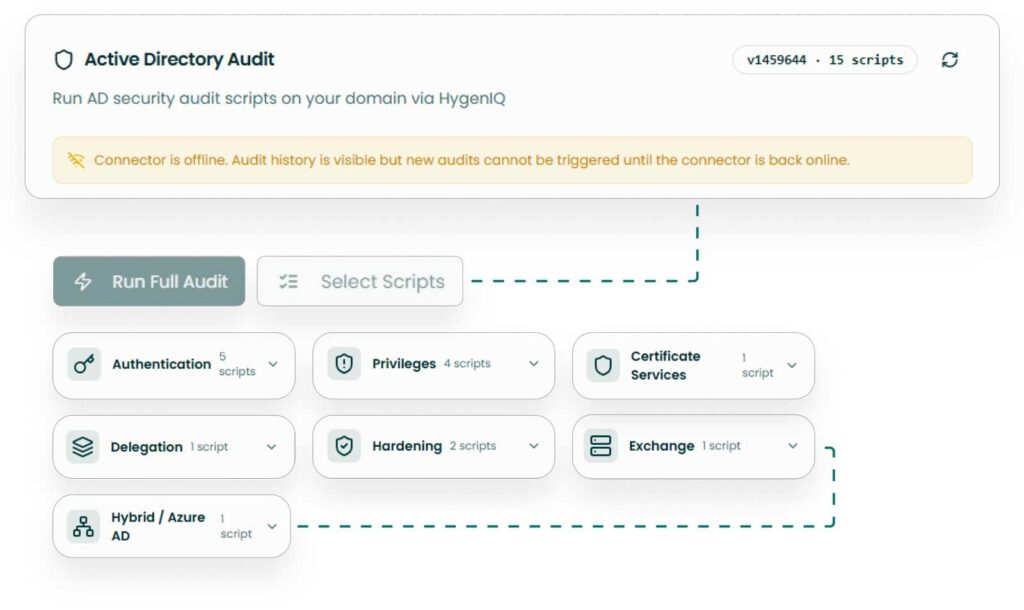Click the server icon on Exchange card
Image resolution: width=1024 pixels, height=610 pixels.
[601, 446]
